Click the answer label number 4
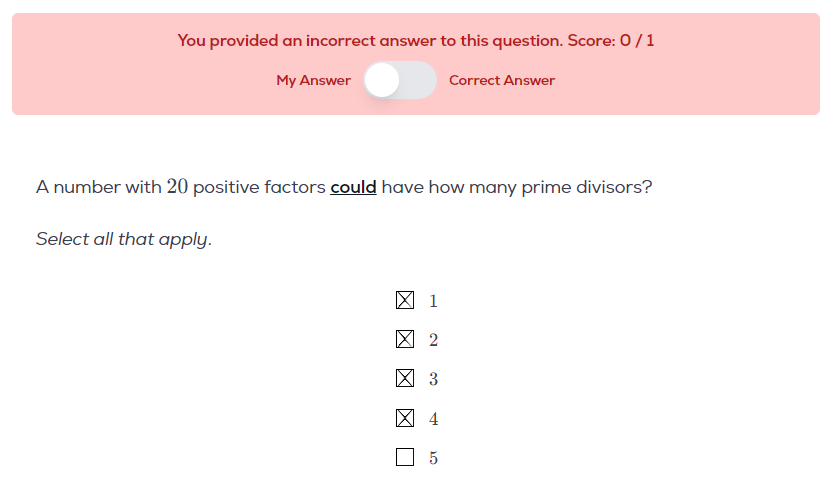The width and height of the screenshot is (828, 479). pyautogui.click(x=433, y=419)
